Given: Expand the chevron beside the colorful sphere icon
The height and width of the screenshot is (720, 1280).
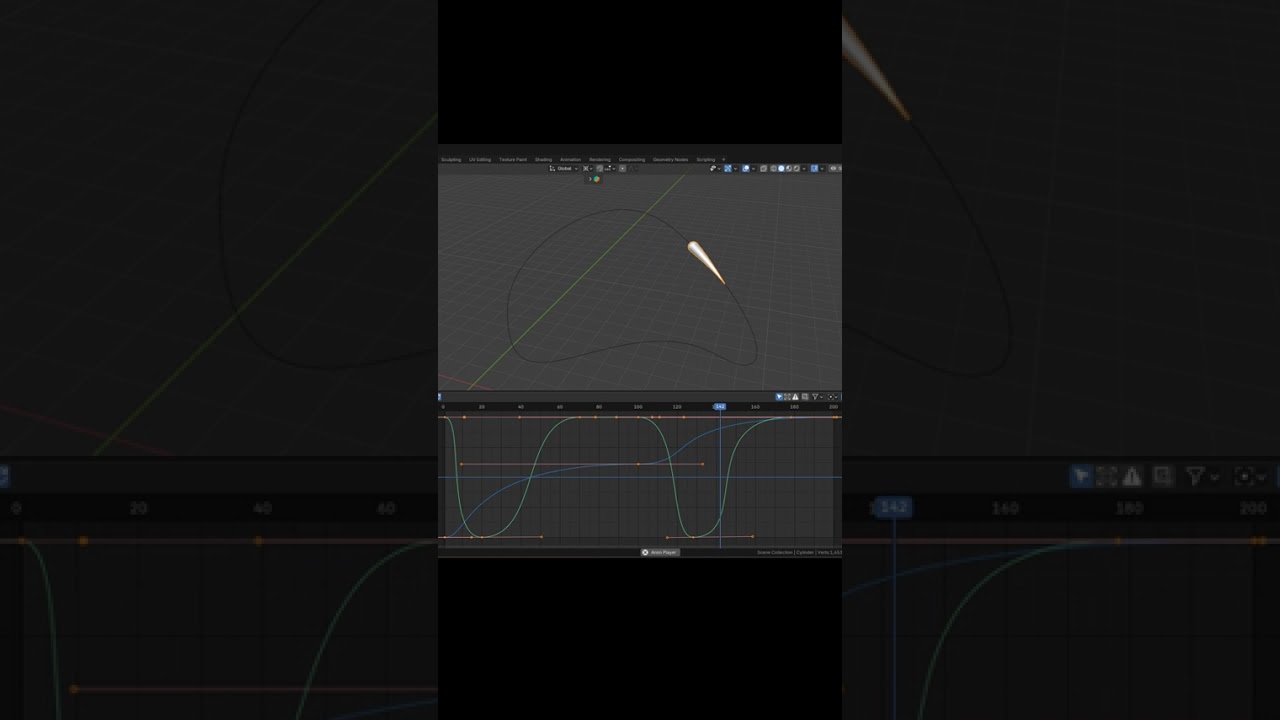Looking at the screenshot, I should coord(590,179).
